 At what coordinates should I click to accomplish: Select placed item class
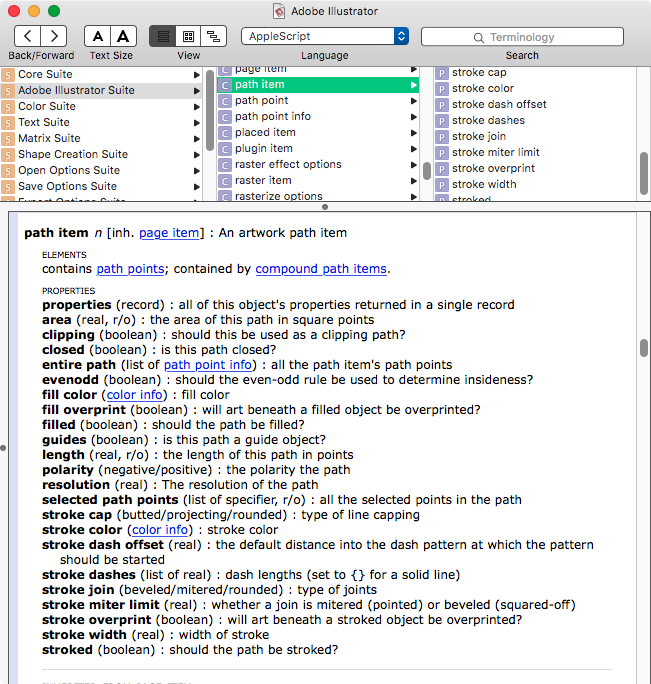pyautogui.click(x=318, y=133)
